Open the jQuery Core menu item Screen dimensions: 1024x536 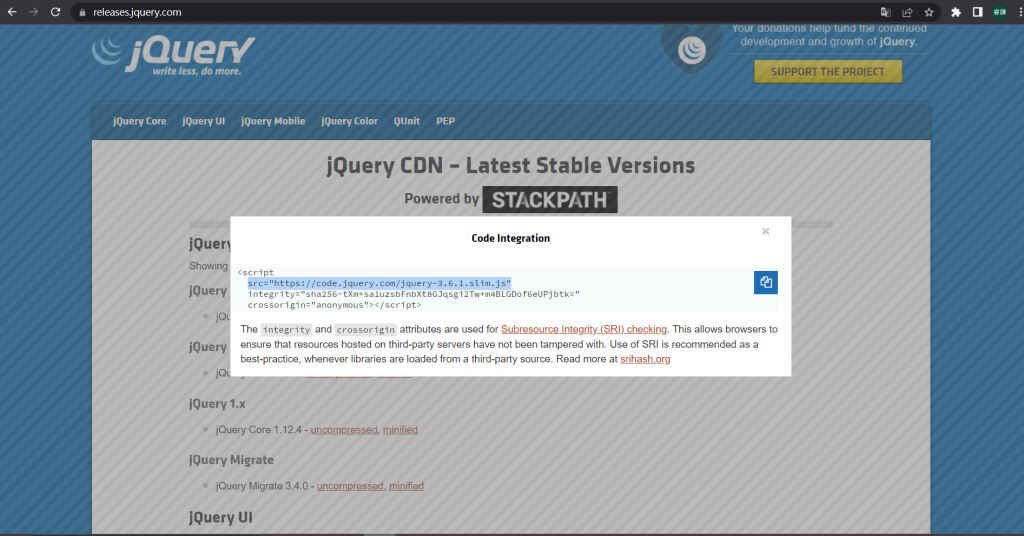point(140,121)
